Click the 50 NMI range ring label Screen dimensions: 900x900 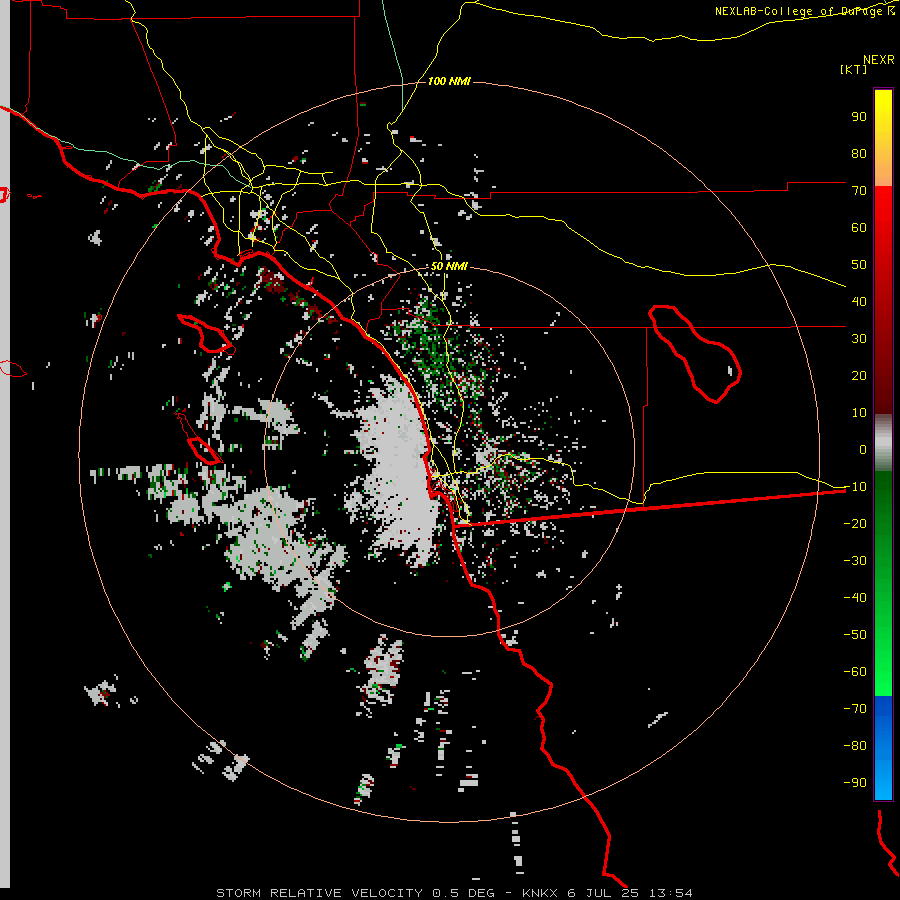coord(449,266)
